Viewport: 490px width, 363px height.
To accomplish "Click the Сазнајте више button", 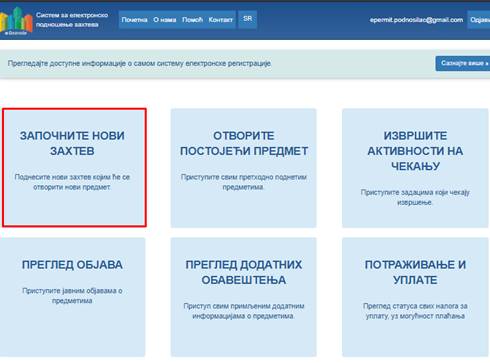I will (x=463, y=63).
